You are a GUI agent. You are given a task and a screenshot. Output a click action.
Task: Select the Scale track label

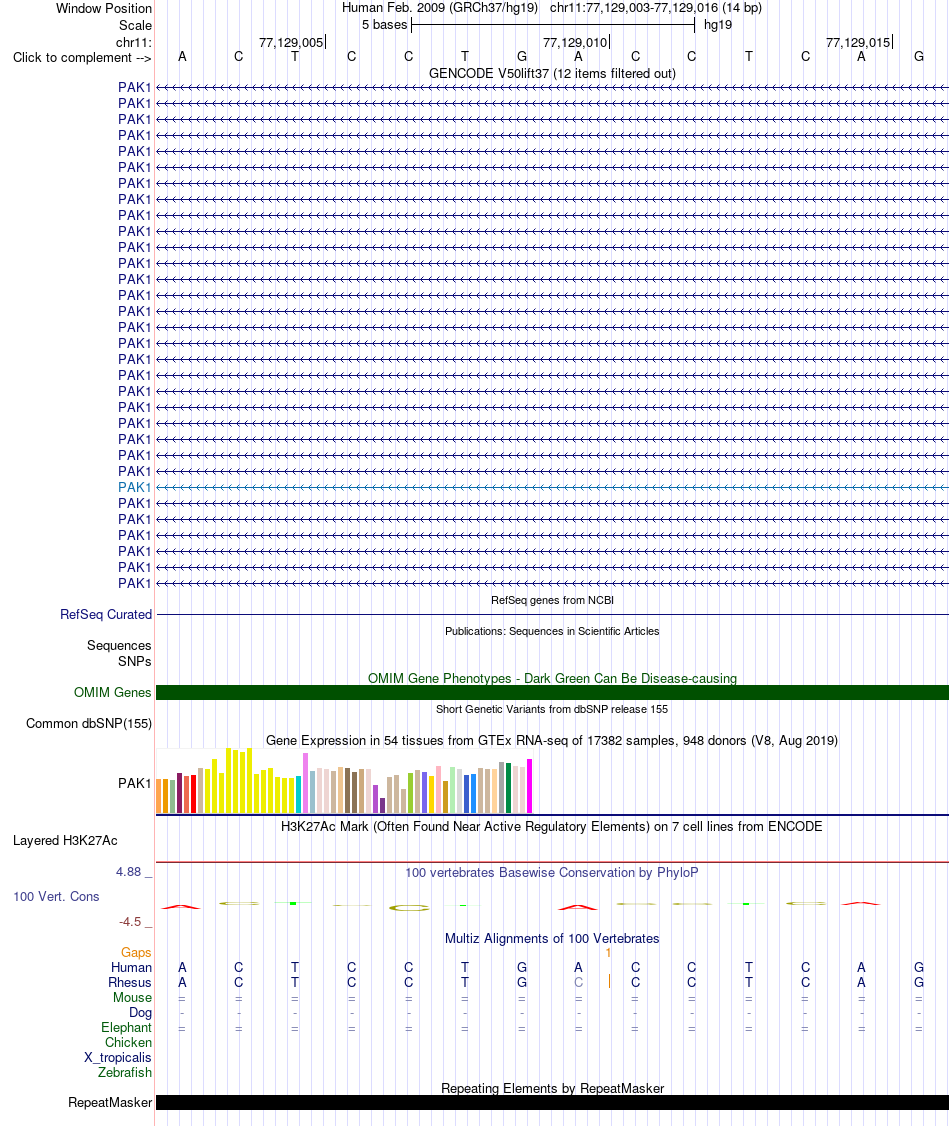pyautogui.click(x=135, y=25)
